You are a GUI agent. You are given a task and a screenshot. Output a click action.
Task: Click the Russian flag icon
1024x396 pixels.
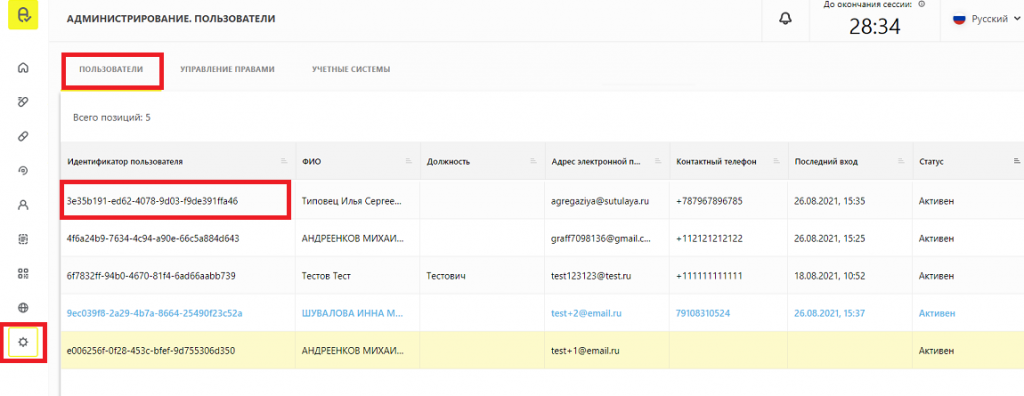[959, 20]
